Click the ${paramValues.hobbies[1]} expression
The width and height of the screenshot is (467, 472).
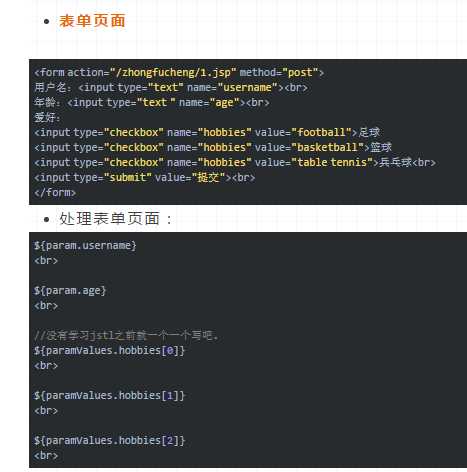click(x=109, y=396)
